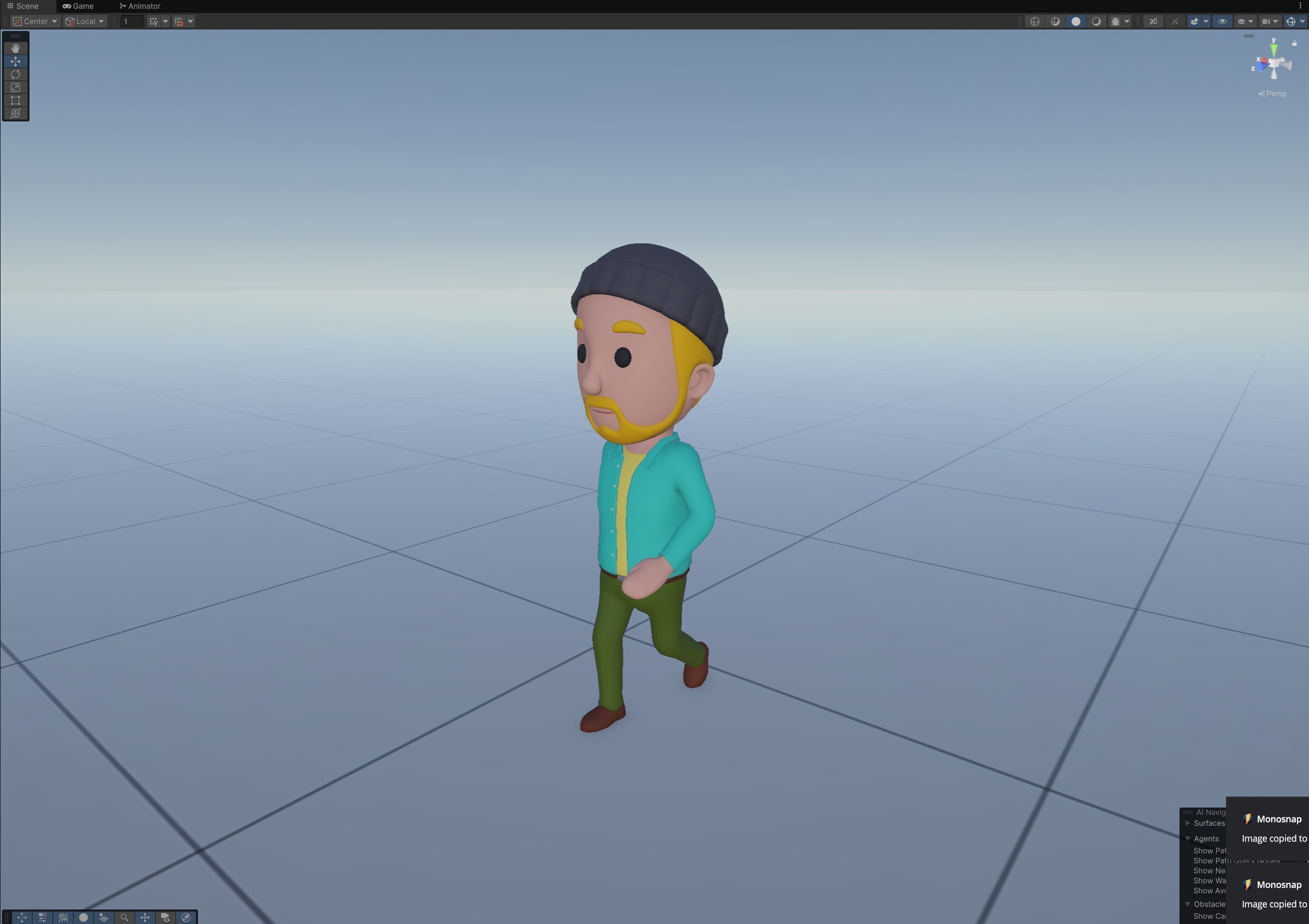Click the Y grid plane icon

(x=153, y=21)
